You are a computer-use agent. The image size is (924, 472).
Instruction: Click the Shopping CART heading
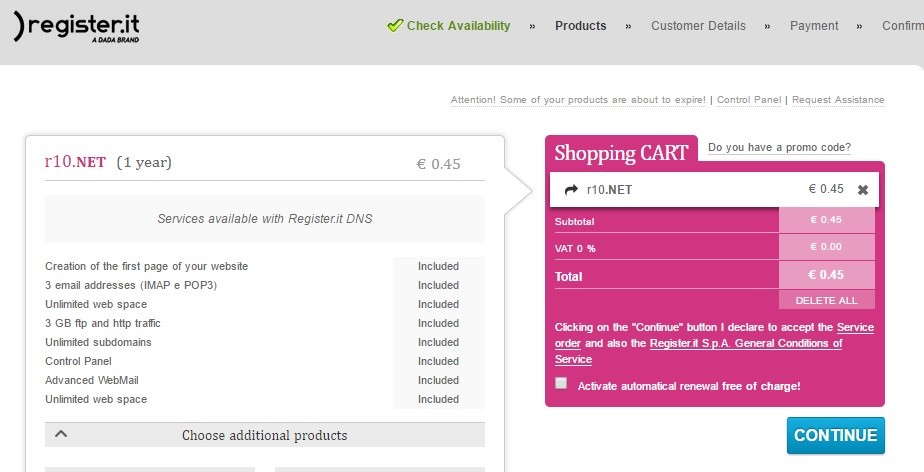click(x=621, y=153)
